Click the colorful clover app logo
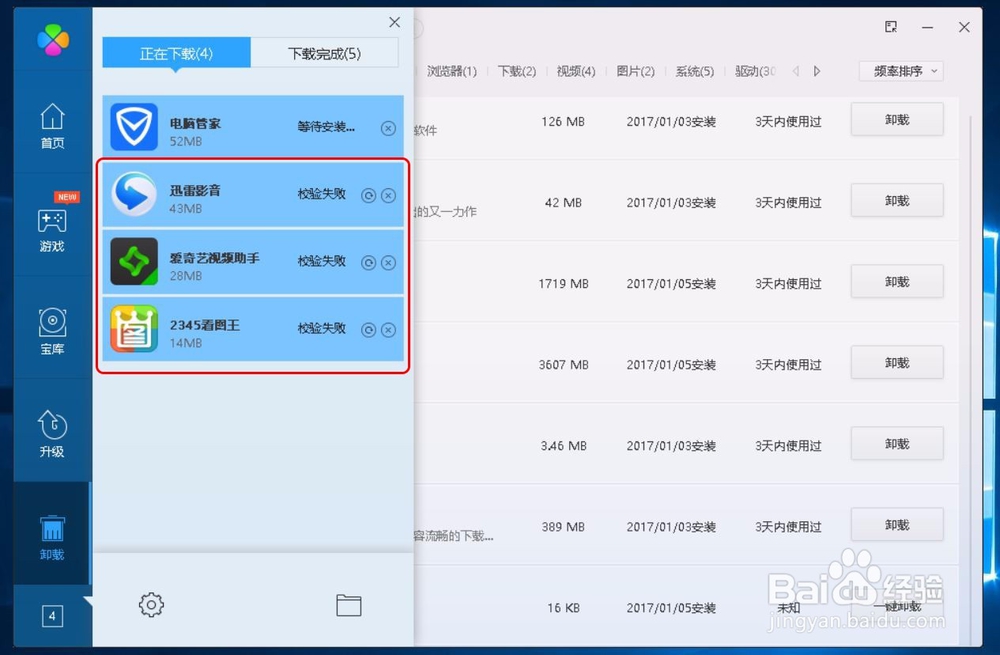The image size is (1000, 655). (x=53, y=40)
